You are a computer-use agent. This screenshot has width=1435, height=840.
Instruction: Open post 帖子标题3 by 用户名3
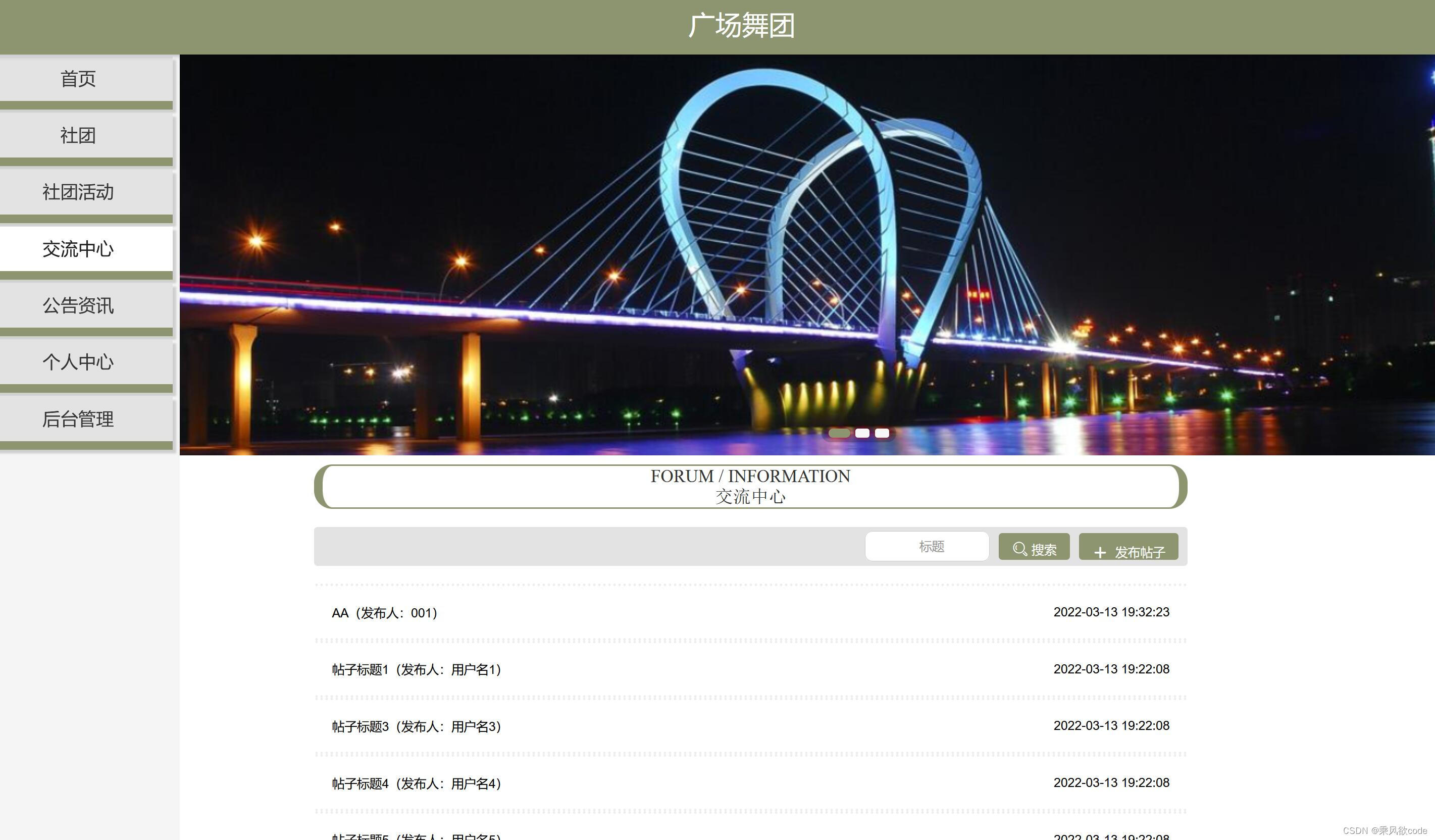[x=416, y=727]
